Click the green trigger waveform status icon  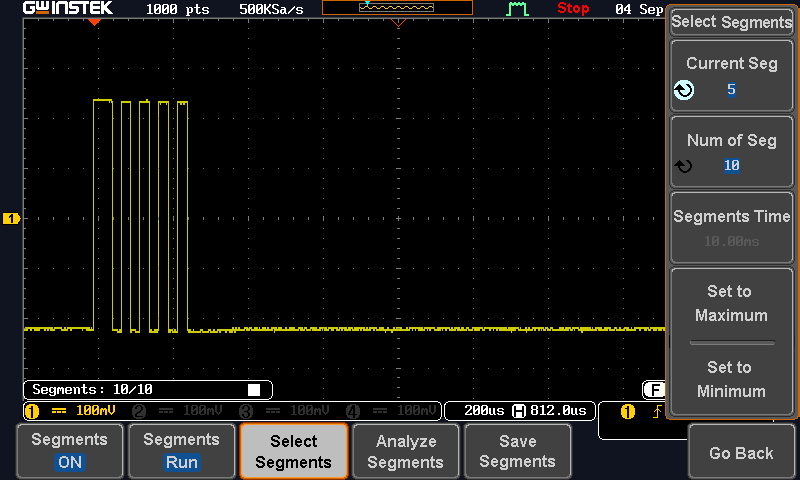point(517,9)
